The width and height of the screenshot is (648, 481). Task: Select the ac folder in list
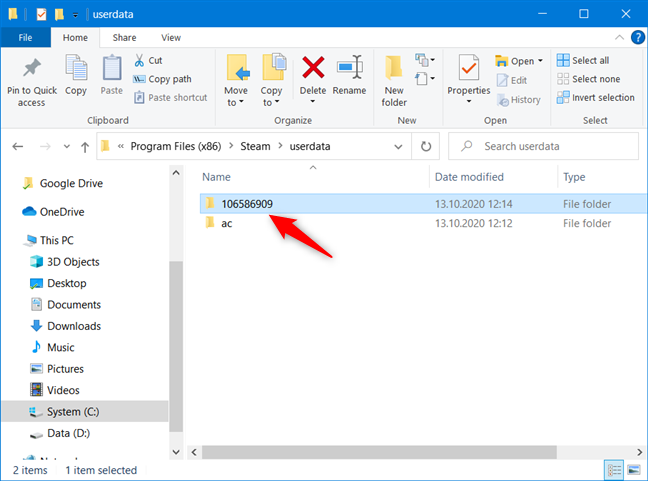coord(227,223)
